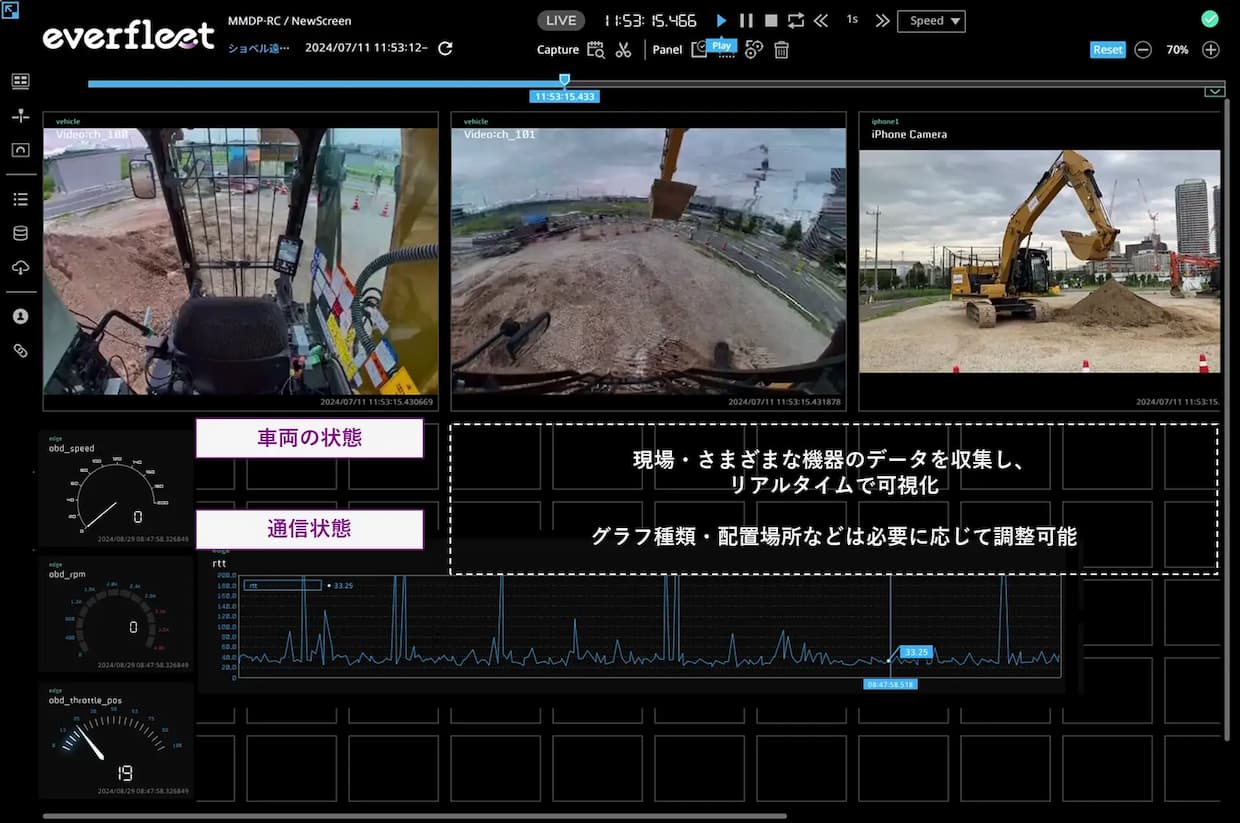Click the 1s step interval value
The width and height of the screenshot is (1240, 823).
pos(852,19)
